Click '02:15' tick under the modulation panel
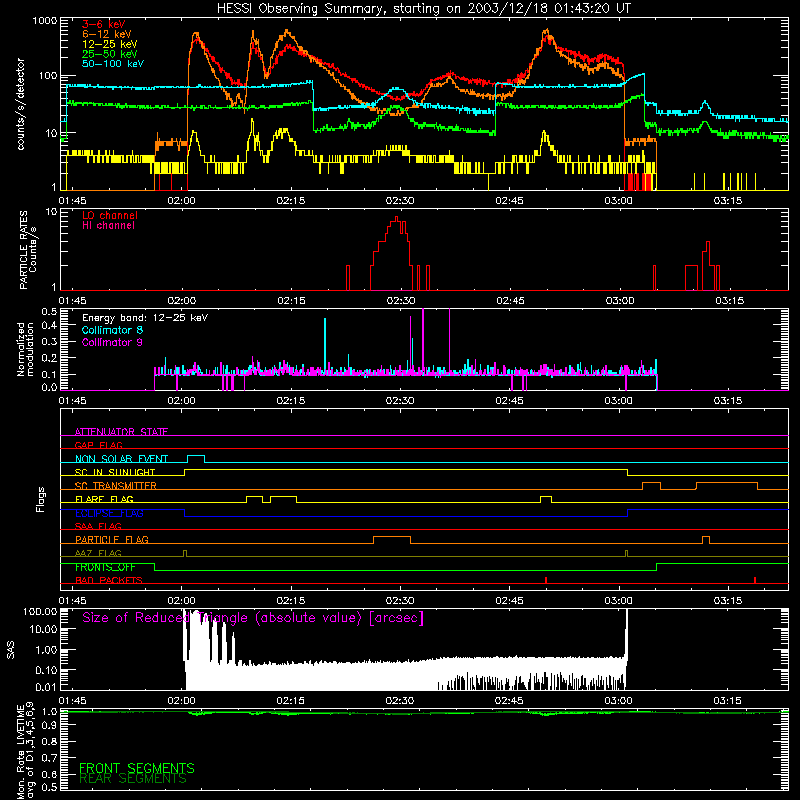Screen dimensions: 800x800 [x=291, y=401]
